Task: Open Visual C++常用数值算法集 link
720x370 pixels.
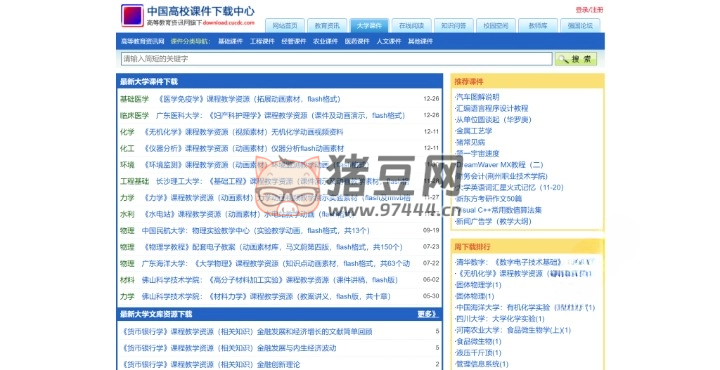Action: pos(498,210)
